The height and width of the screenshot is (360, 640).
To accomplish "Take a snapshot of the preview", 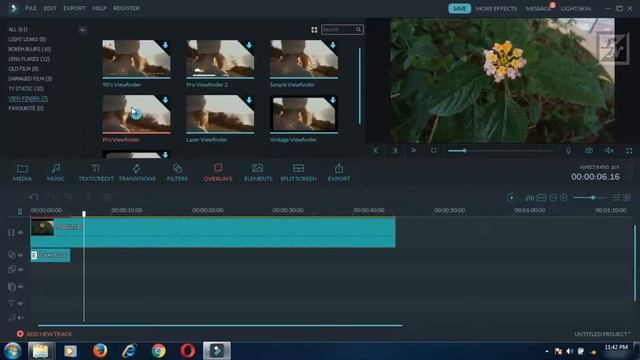I will [x=589, y=151].
